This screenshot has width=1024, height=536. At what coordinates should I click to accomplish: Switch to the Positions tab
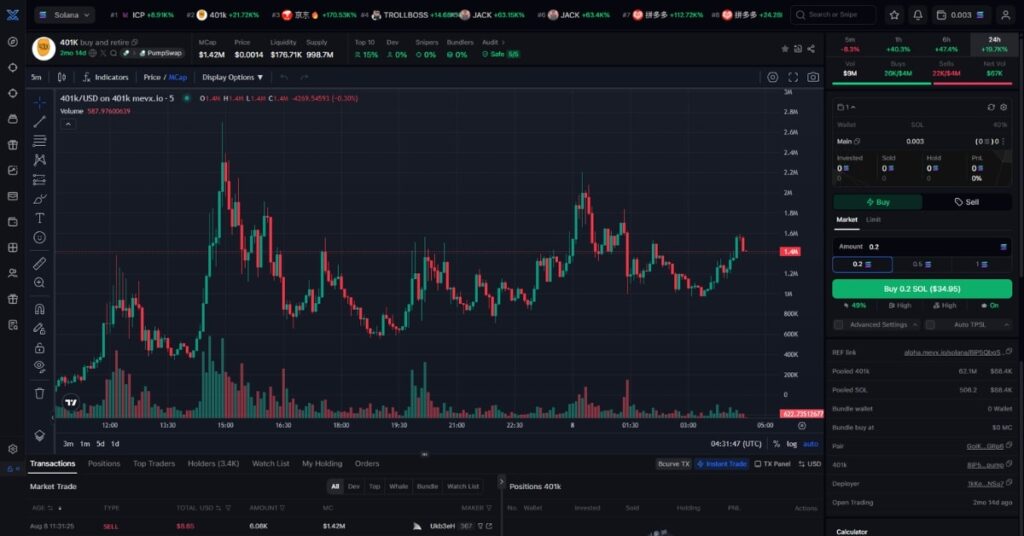coord(104,464)
